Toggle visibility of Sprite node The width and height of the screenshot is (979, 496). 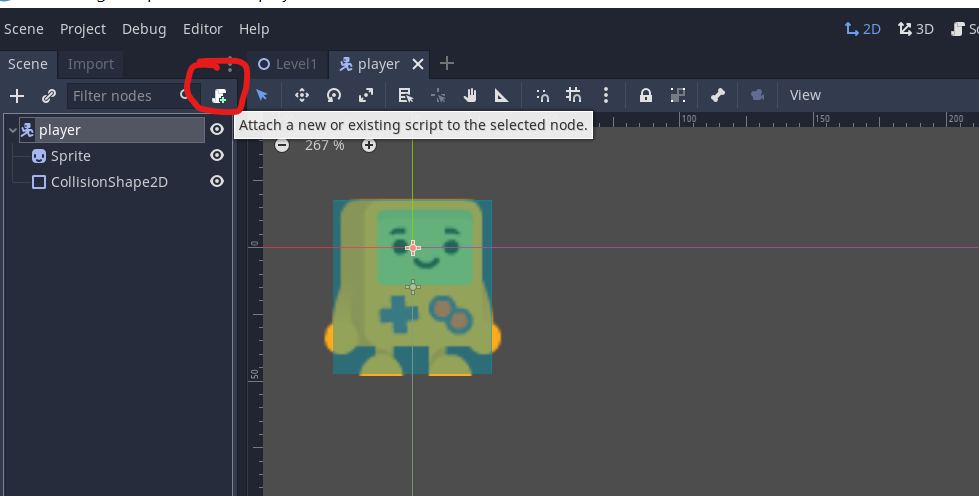[217, 155]
